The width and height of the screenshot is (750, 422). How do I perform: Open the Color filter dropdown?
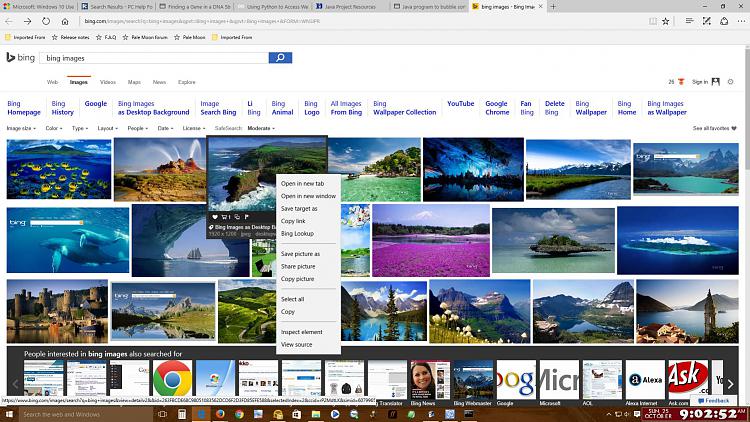54,128
